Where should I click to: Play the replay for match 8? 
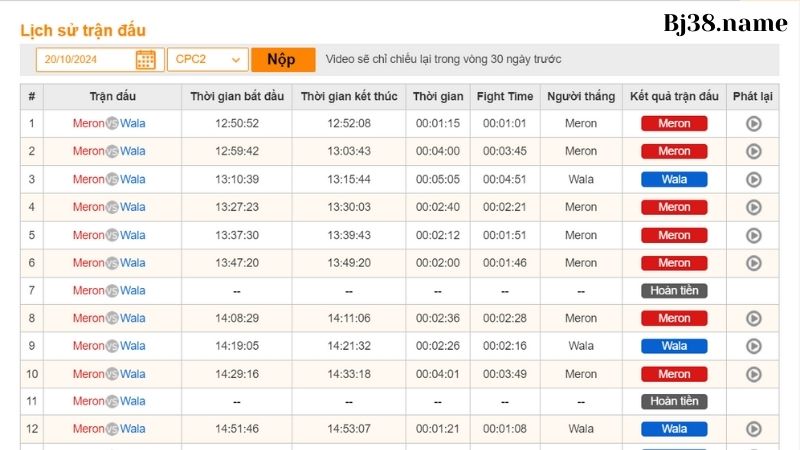tap(754, 319)
